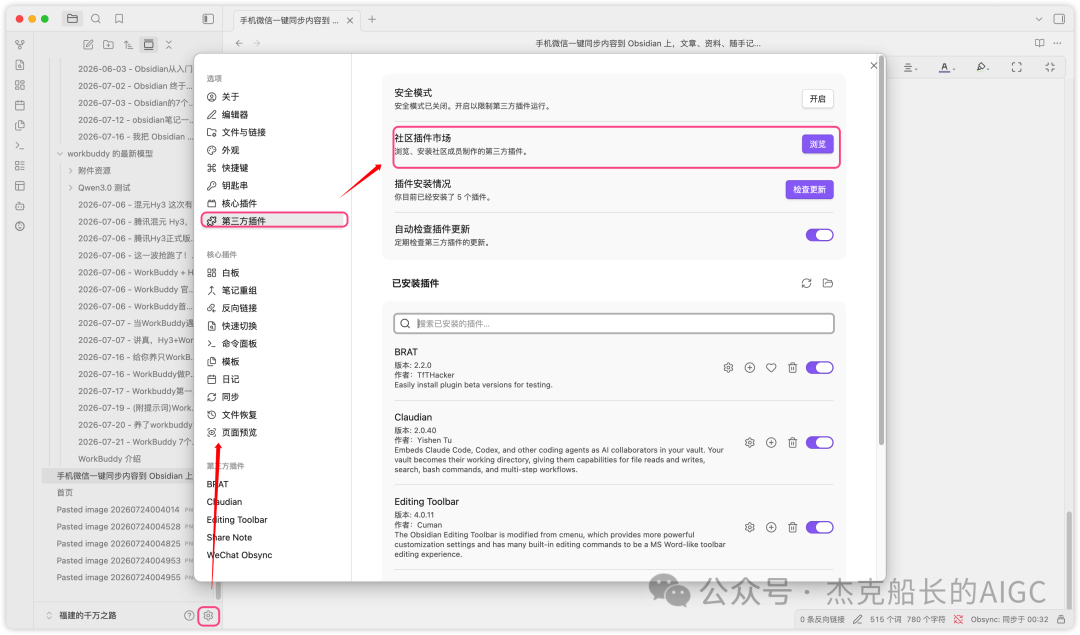Click the installed plugins search field
1080x635 pixels.
tap(614, 324)
